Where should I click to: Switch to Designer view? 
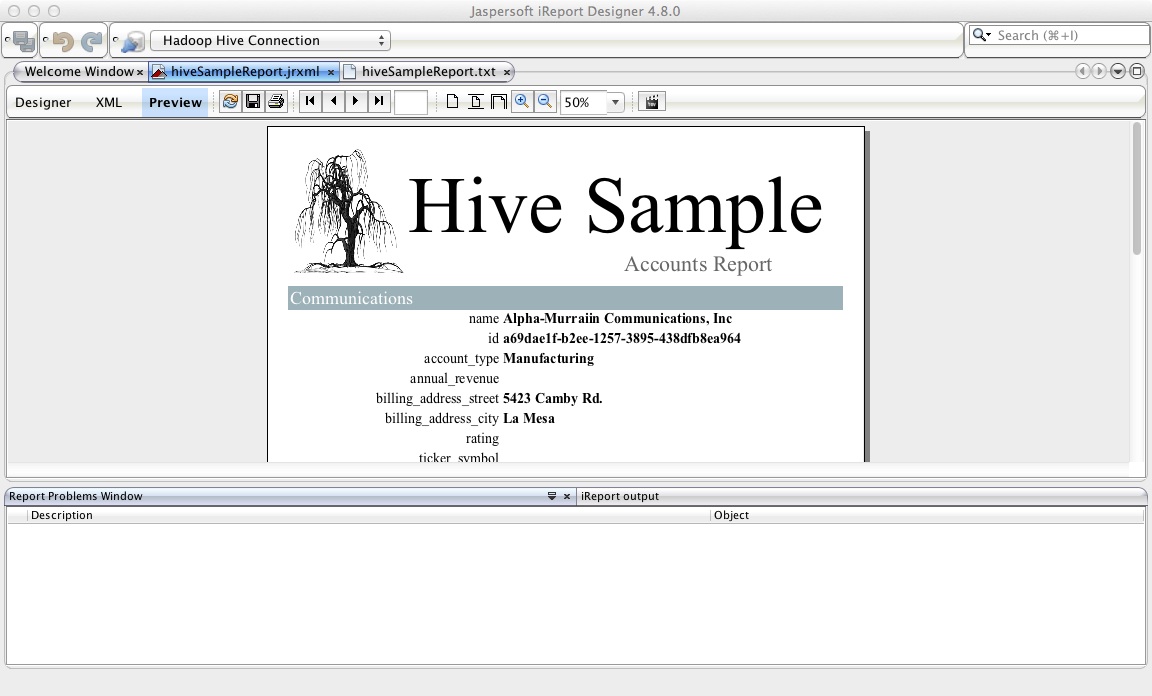(x=43, y=102)
